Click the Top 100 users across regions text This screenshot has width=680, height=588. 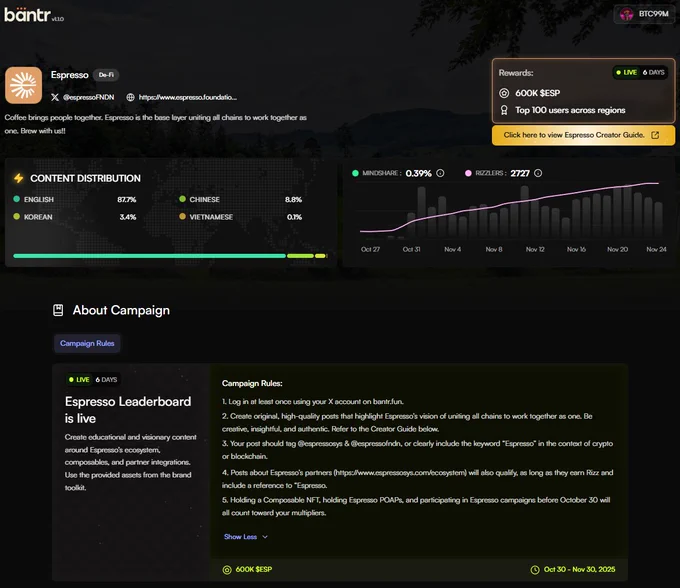[x=570, y=110]
